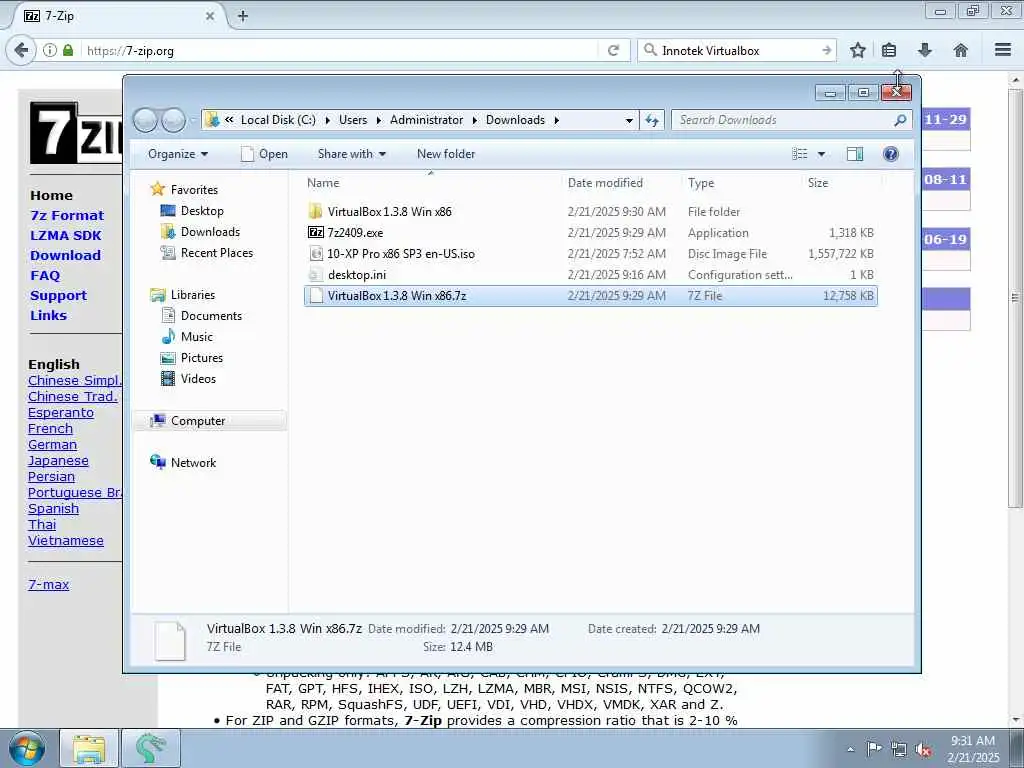Viewport: 1024px width, 768px height.
Task: Open Documents library
Action: (x=211, y=316)
